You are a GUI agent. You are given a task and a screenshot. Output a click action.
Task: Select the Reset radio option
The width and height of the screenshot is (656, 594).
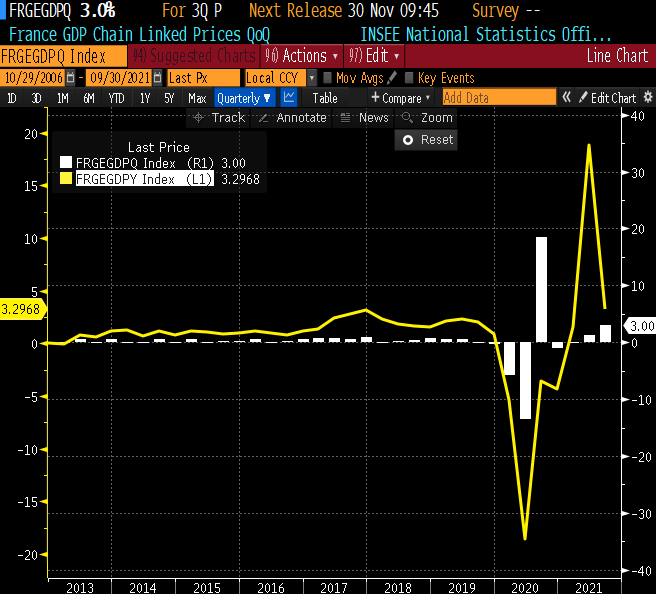pyautogui.click(x=408, y=140)
